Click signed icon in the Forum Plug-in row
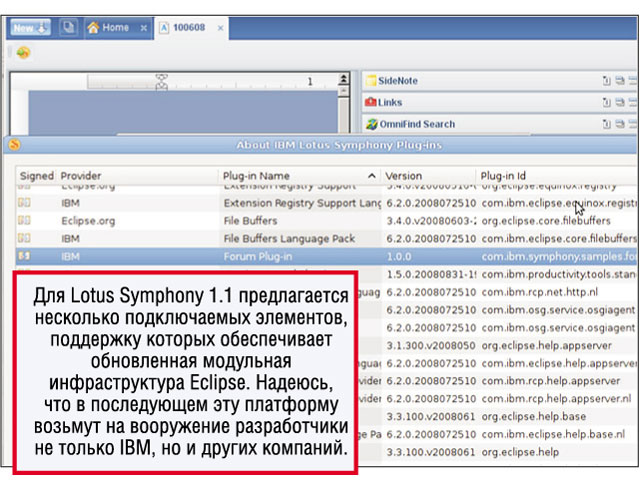This screenshot has width=640, height=482. click(x=24, y=256)
